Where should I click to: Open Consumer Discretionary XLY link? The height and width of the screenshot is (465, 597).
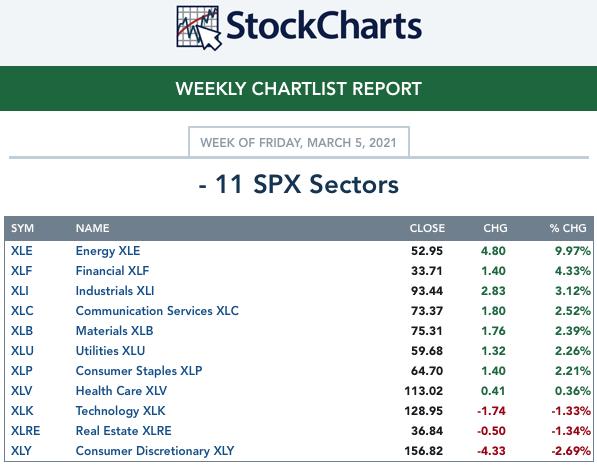coord(155,451)
